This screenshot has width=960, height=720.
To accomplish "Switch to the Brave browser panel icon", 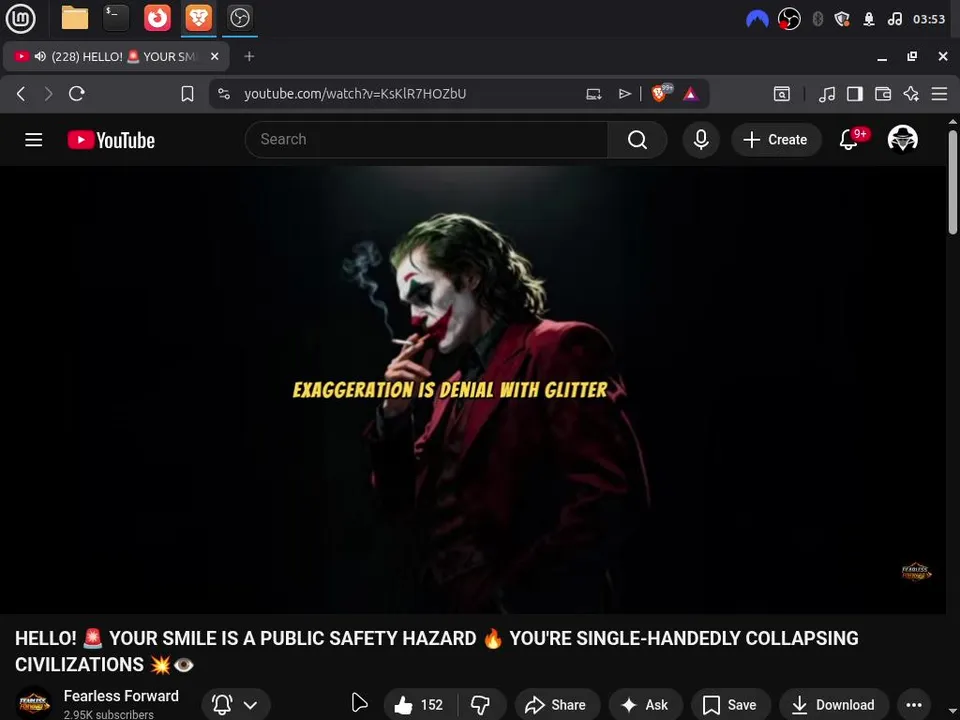I will 198,18.
